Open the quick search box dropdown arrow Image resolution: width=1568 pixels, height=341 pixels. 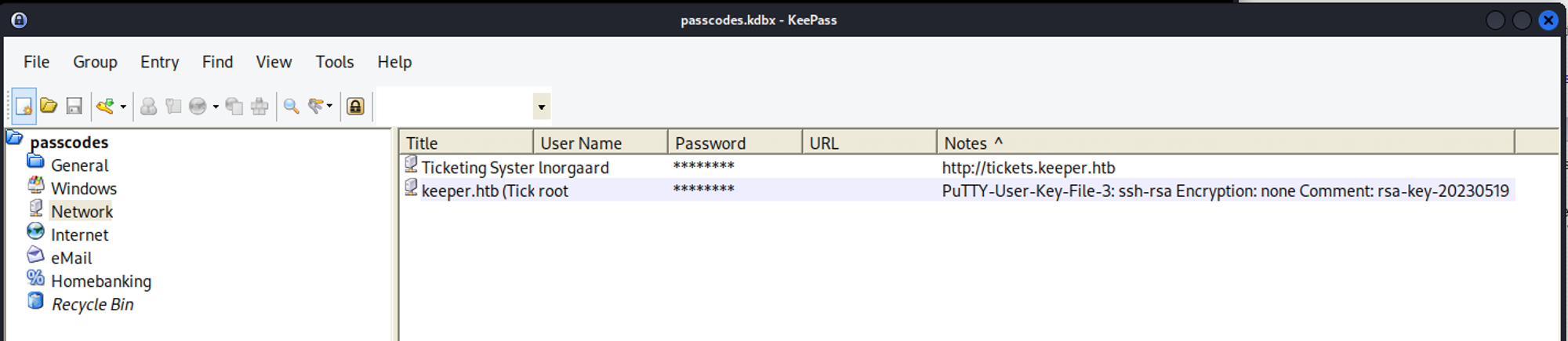pos(541,107)
